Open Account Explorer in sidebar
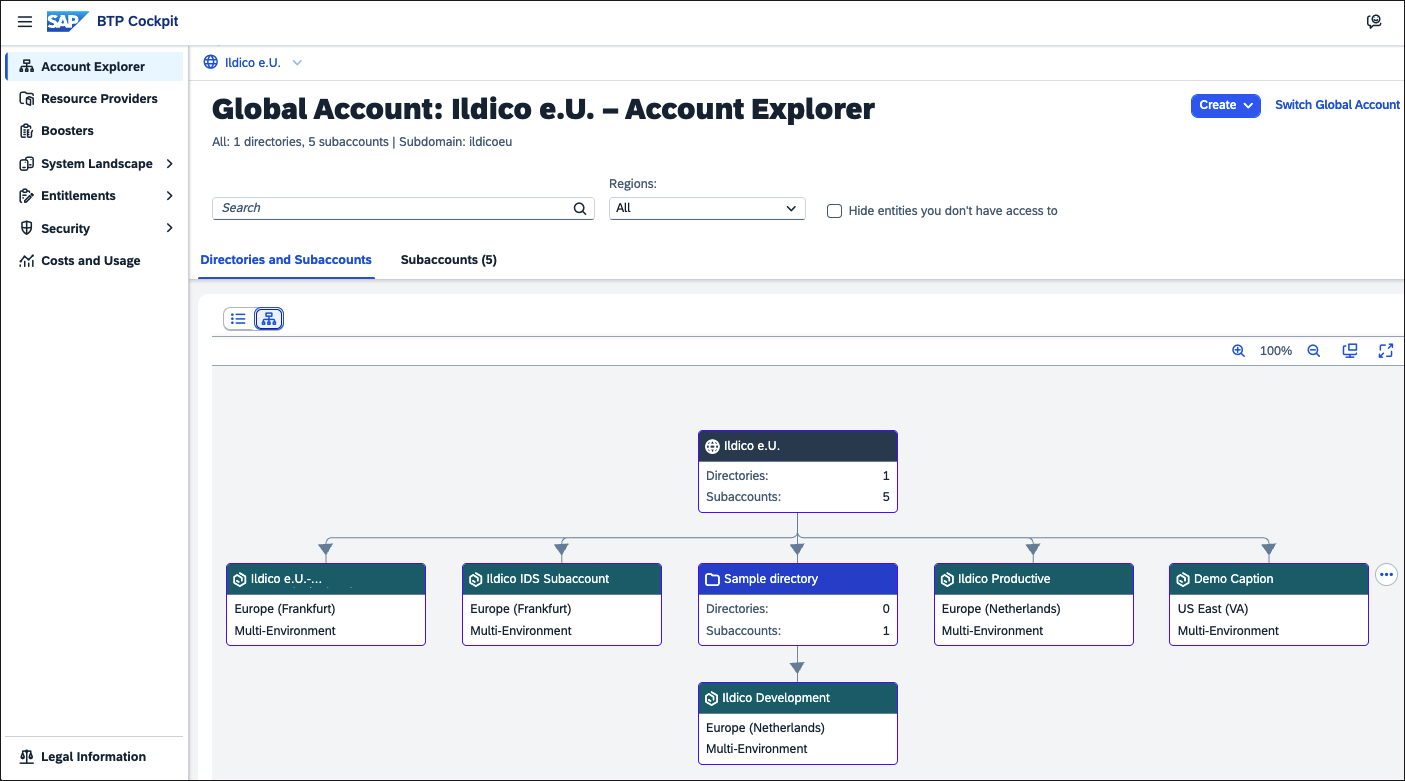 coord(95,67)
